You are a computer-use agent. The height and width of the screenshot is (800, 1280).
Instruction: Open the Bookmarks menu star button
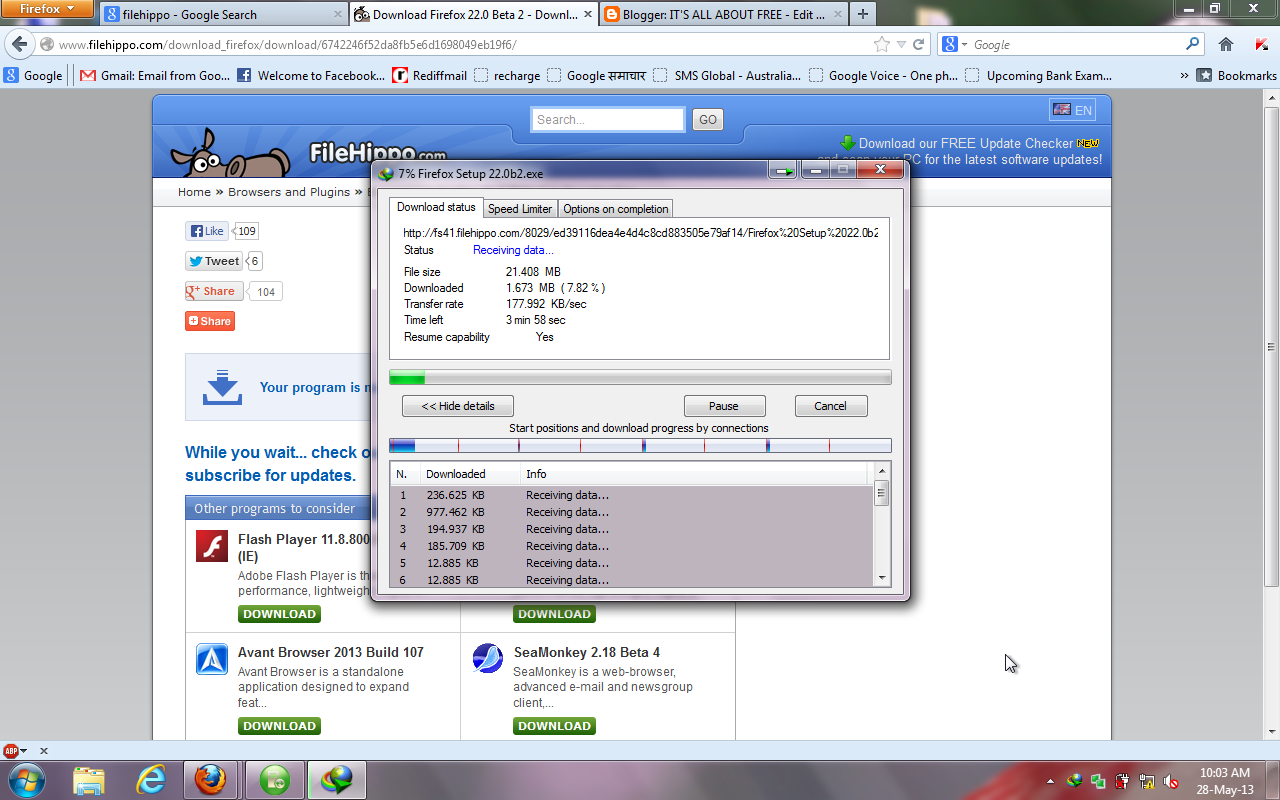1237,75
